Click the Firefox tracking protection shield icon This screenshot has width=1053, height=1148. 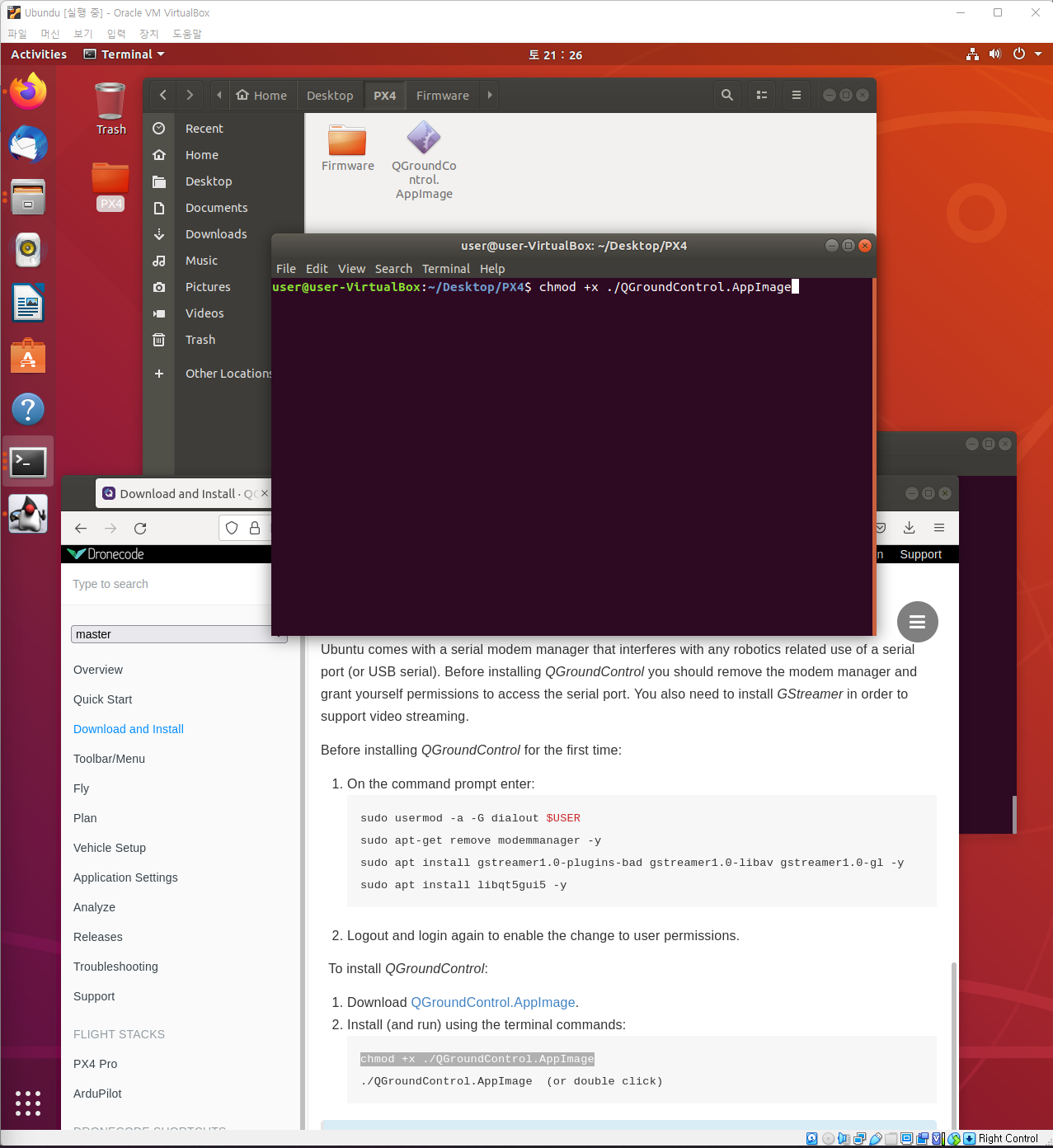click(x=232, y=528)
